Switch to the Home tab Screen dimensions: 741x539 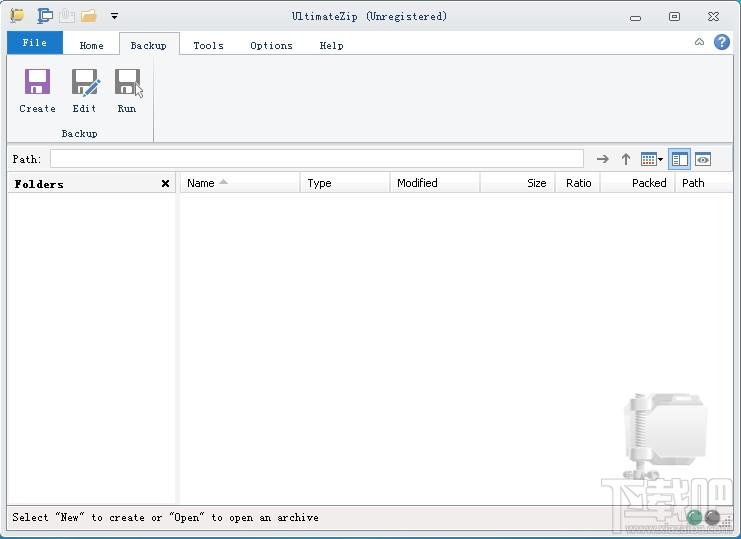pyautogui.click(x=91, y=45)
